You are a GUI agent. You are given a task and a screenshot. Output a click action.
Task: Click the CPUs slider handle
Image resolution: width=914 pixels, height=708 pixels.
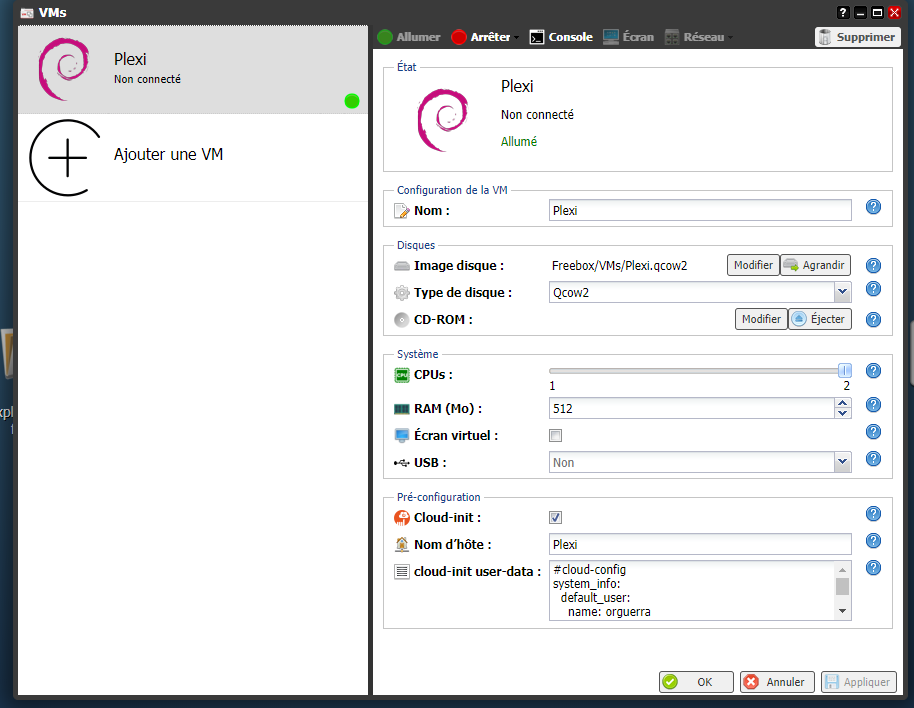845,371
